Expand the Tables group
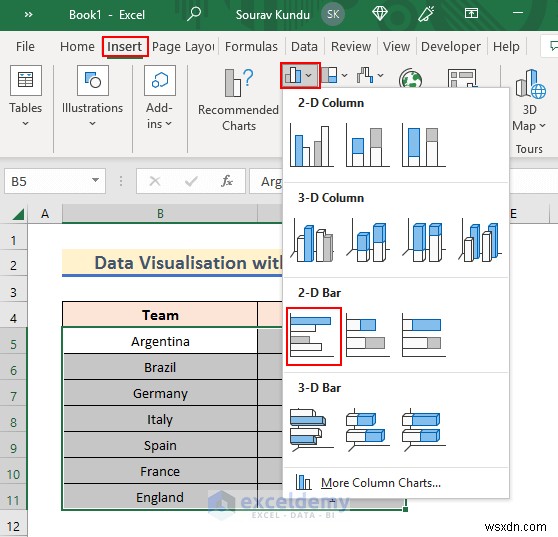This screenshot has width=558, height=537. click(26, 96)
